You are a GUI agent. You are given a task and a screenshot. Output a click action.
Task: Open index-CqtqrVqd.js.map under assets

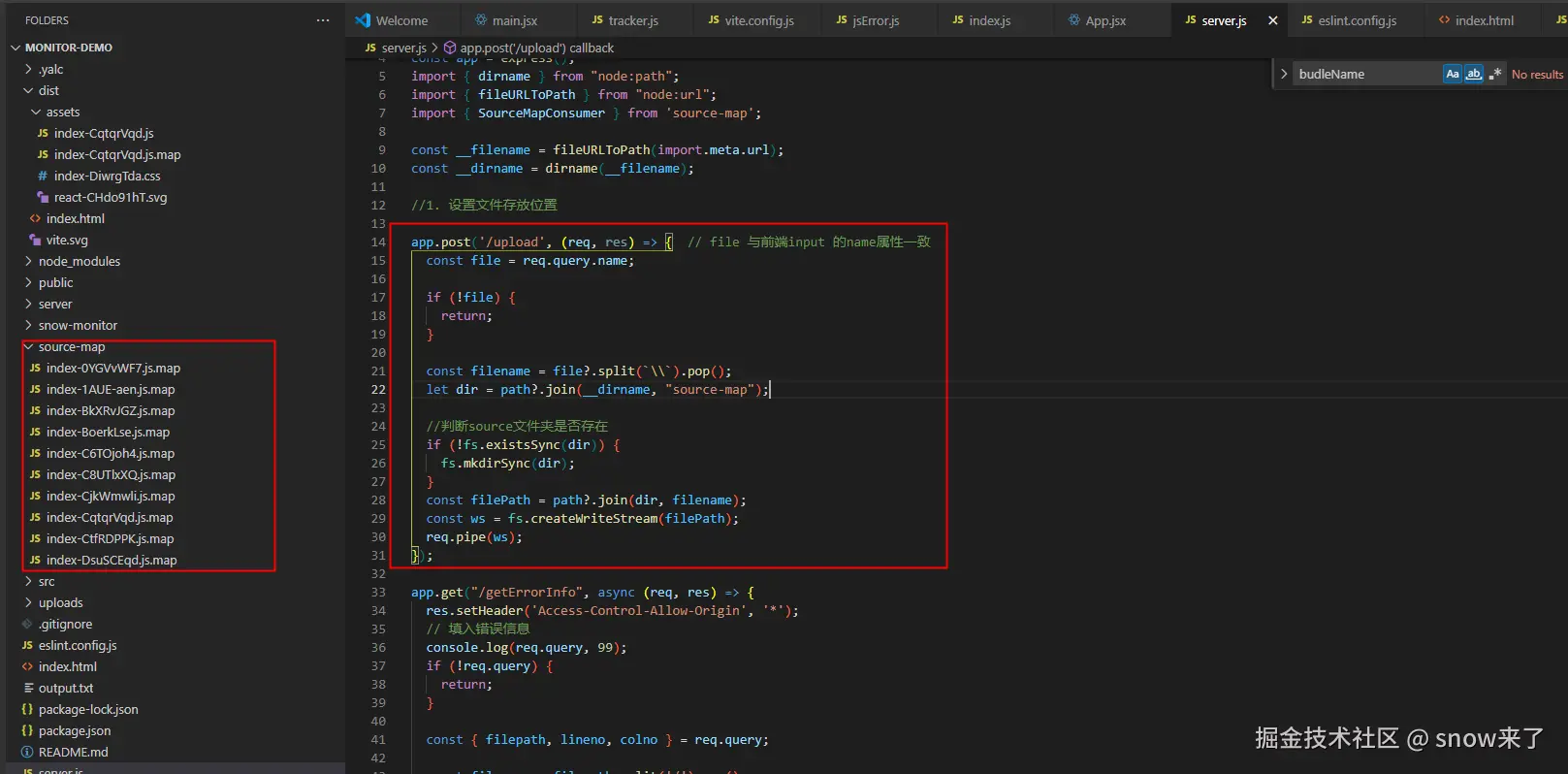(117, 154)
